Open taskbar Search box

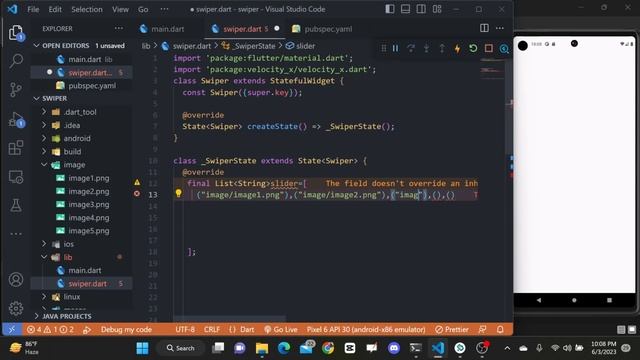[x=180, y=348]
